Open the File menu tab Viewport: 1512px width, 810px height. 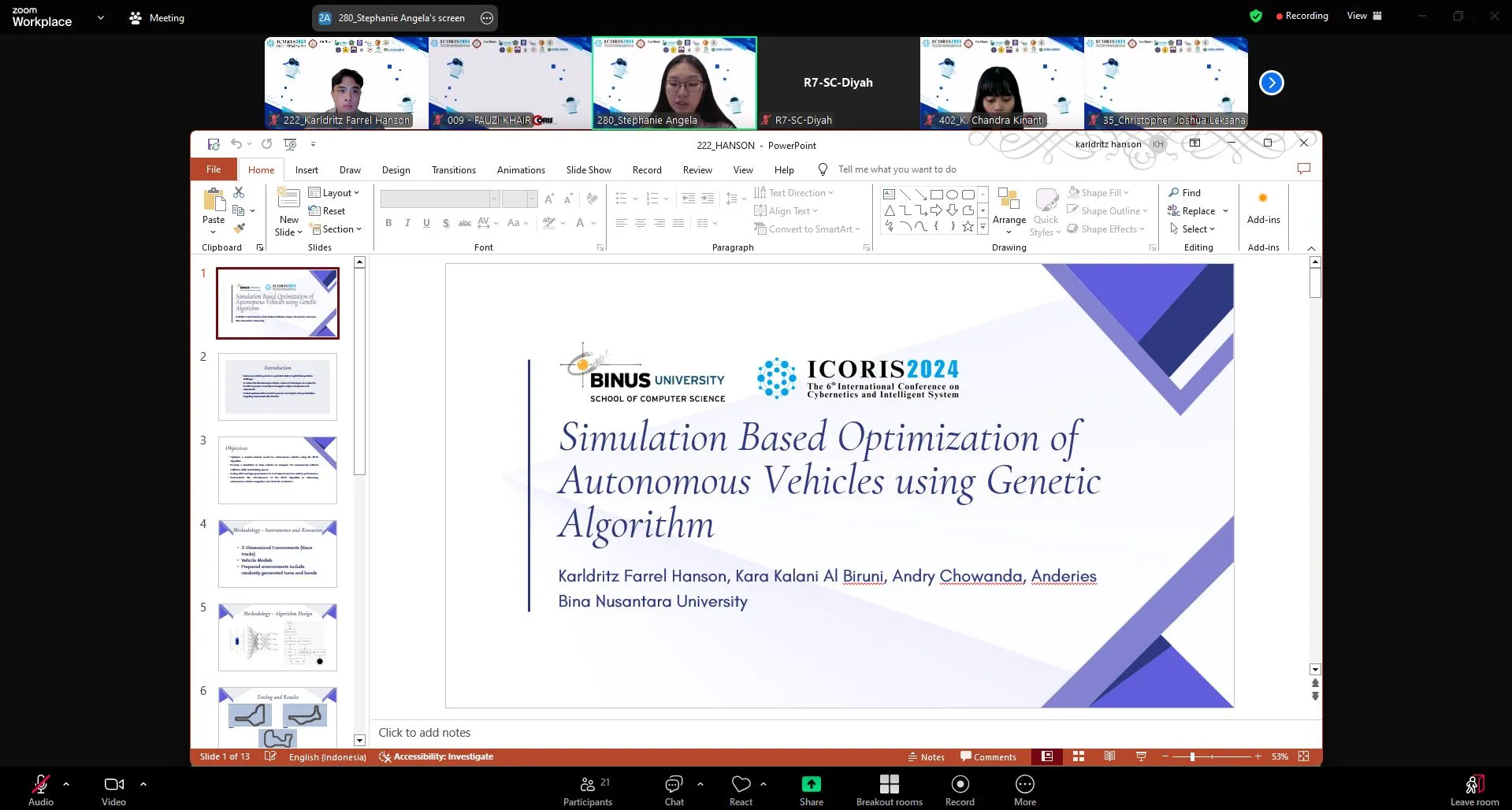click(x=214, y=169)
